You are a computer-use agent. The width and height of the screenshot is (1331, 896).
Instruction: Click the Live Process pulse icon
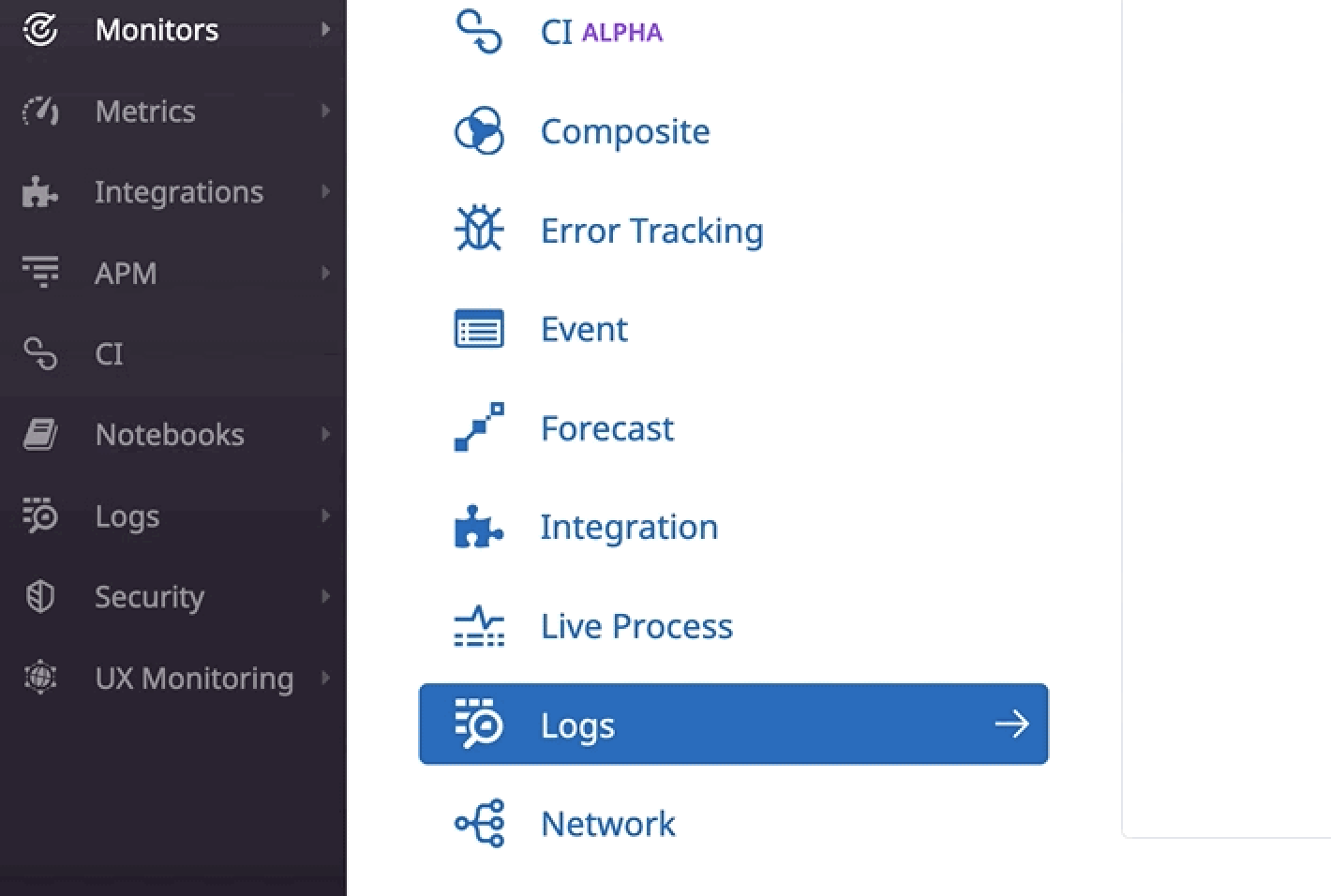478,625
